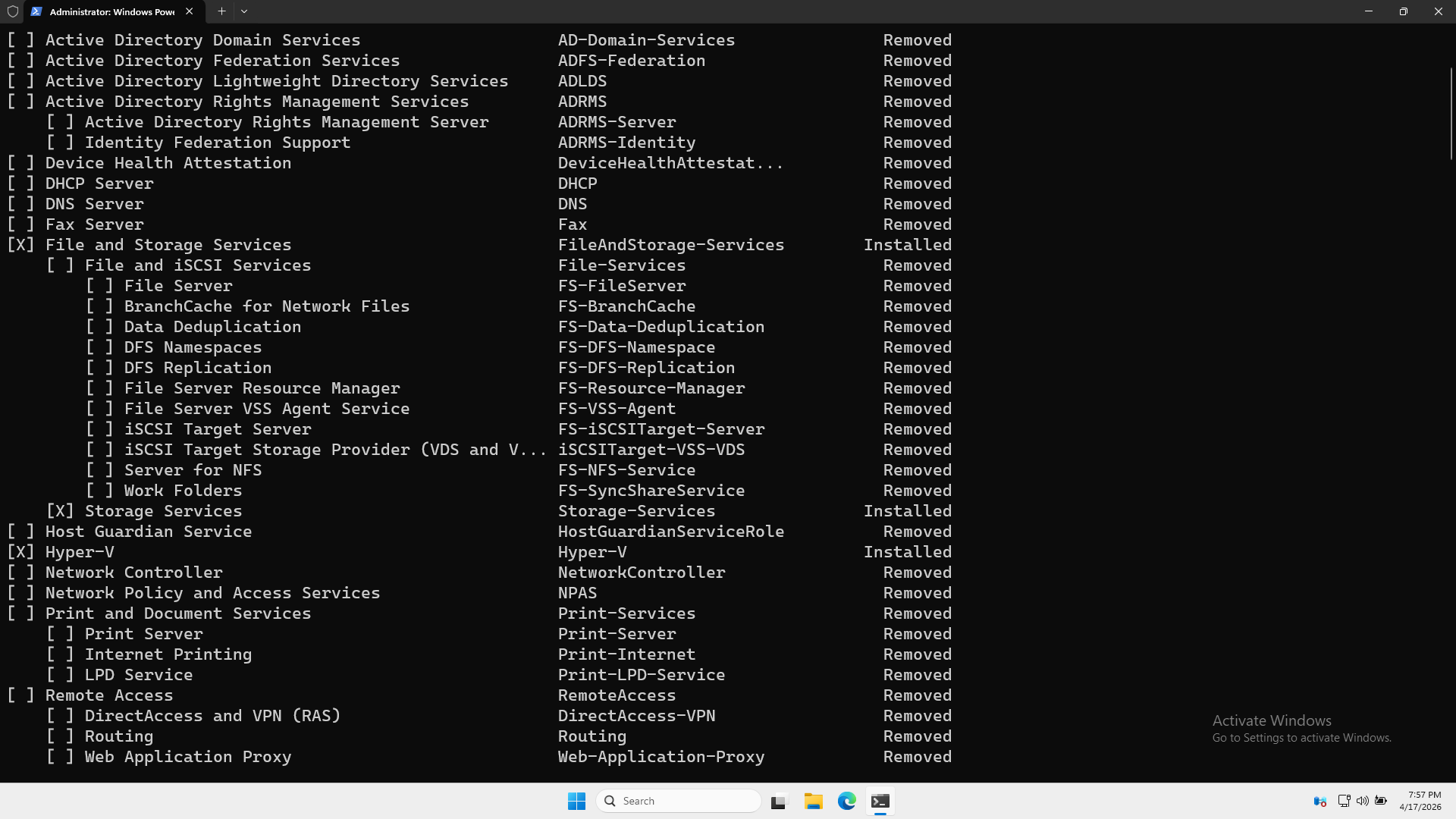Screen dimensions: 1456x819
Task: Check the Web Application Proxy checkbox
Action: tap(61, 756)
